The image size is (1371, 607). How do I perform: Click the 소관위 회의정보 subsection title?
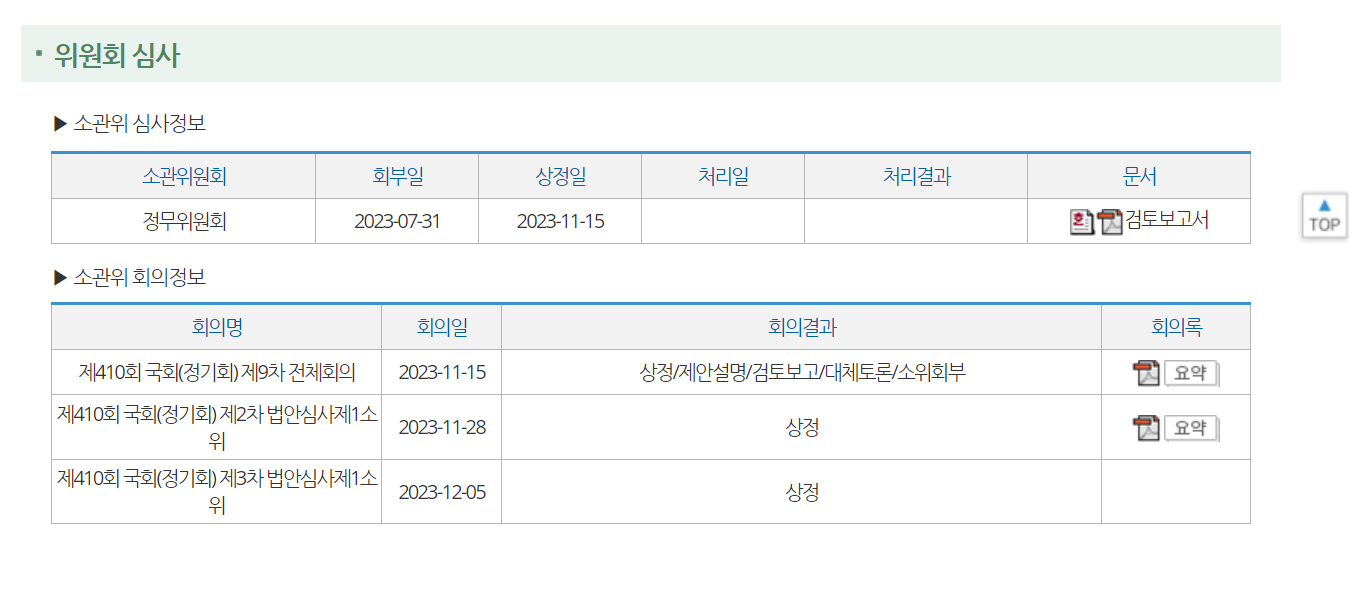pos(139,277)
